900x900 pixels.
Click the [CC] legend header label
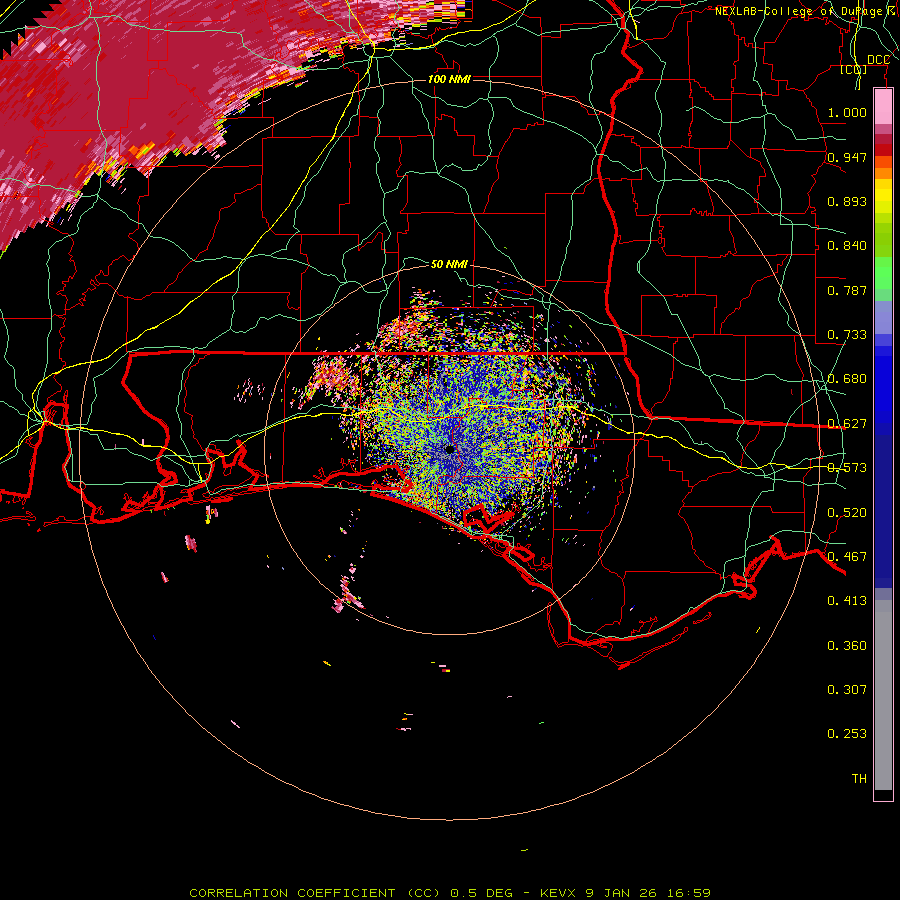854,69
